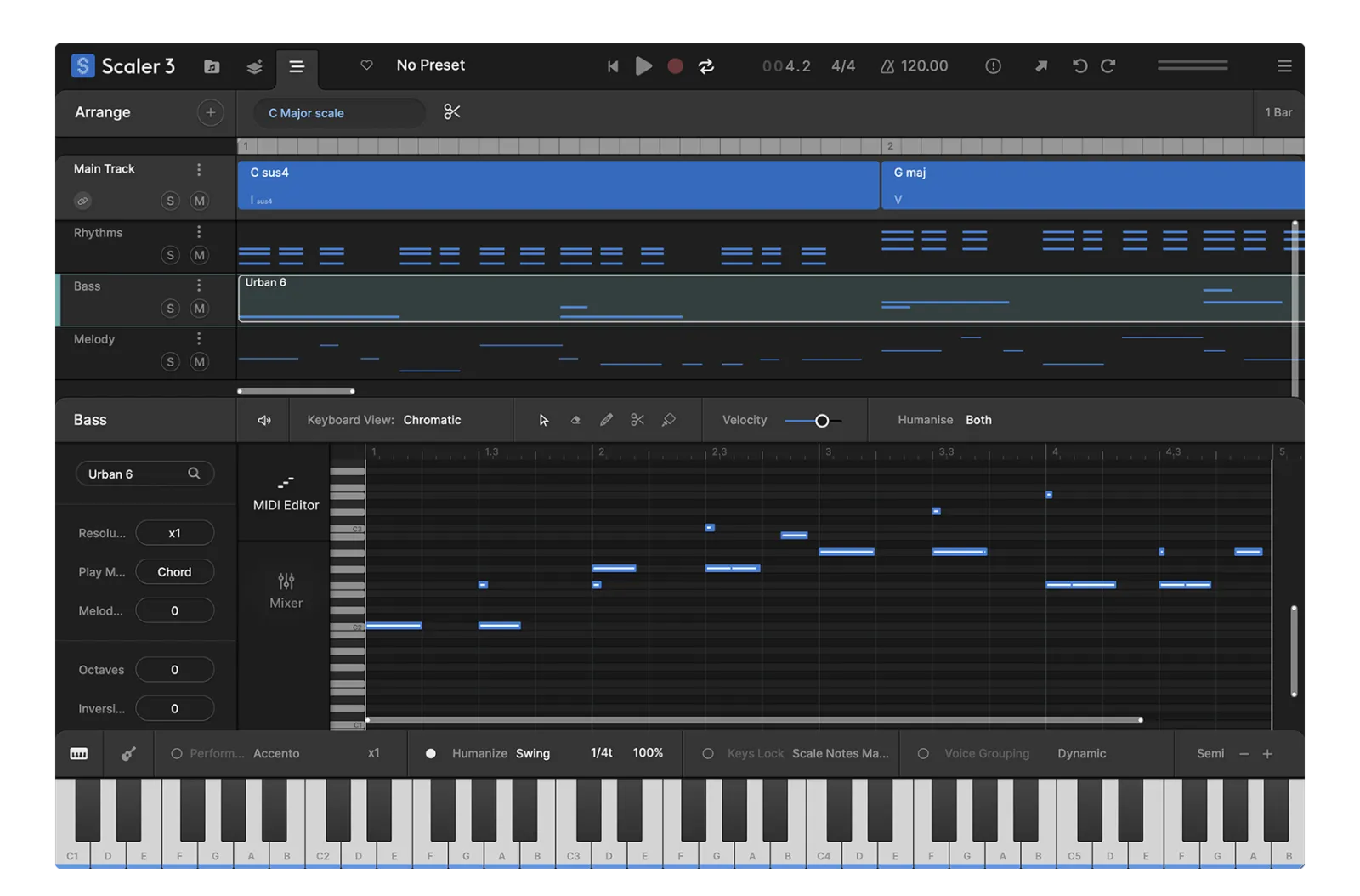Select the glue paint tool
Screen dimensions: 1360x896
pos(669,420)
